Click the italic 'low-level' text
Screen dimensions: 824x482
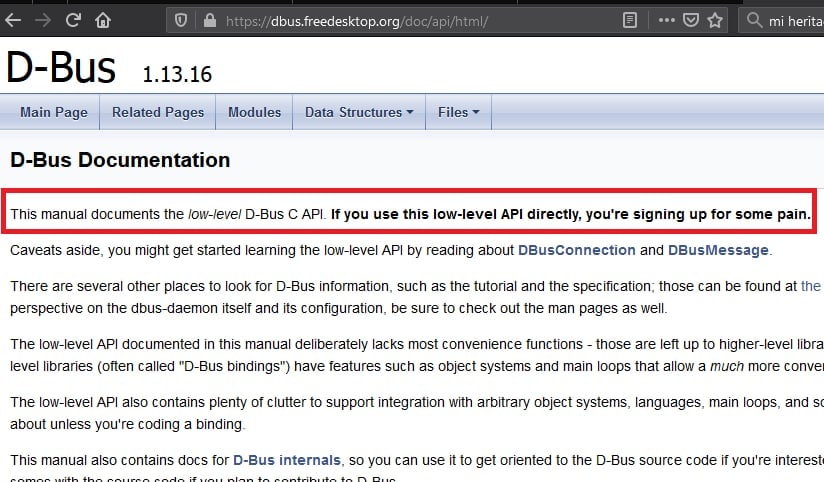214,214
